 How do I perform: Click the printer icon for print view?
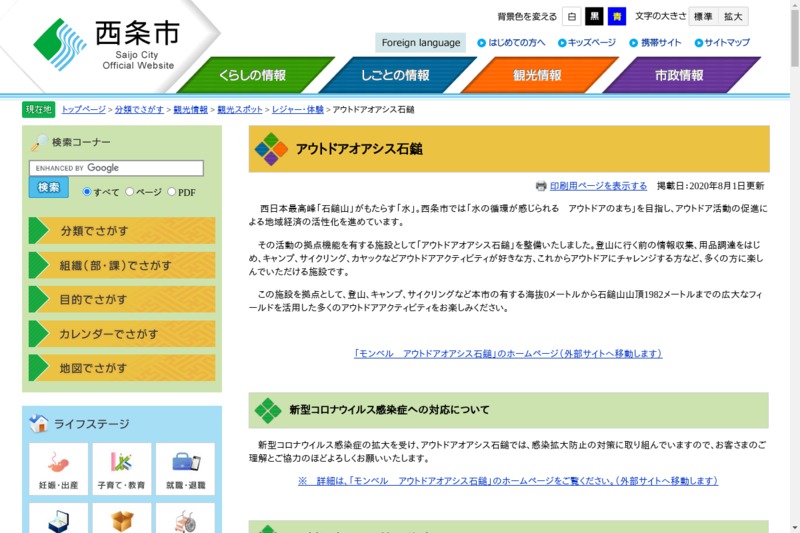point(541,186)
